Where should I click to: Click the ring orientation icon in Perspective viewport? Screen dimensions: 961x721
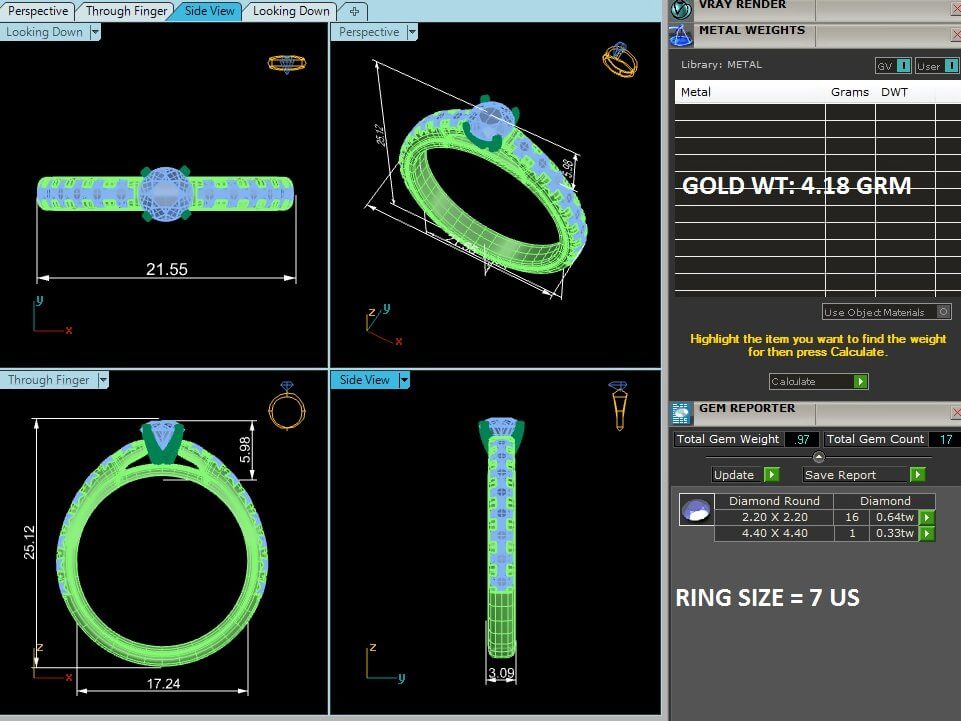tap(619, 60)
